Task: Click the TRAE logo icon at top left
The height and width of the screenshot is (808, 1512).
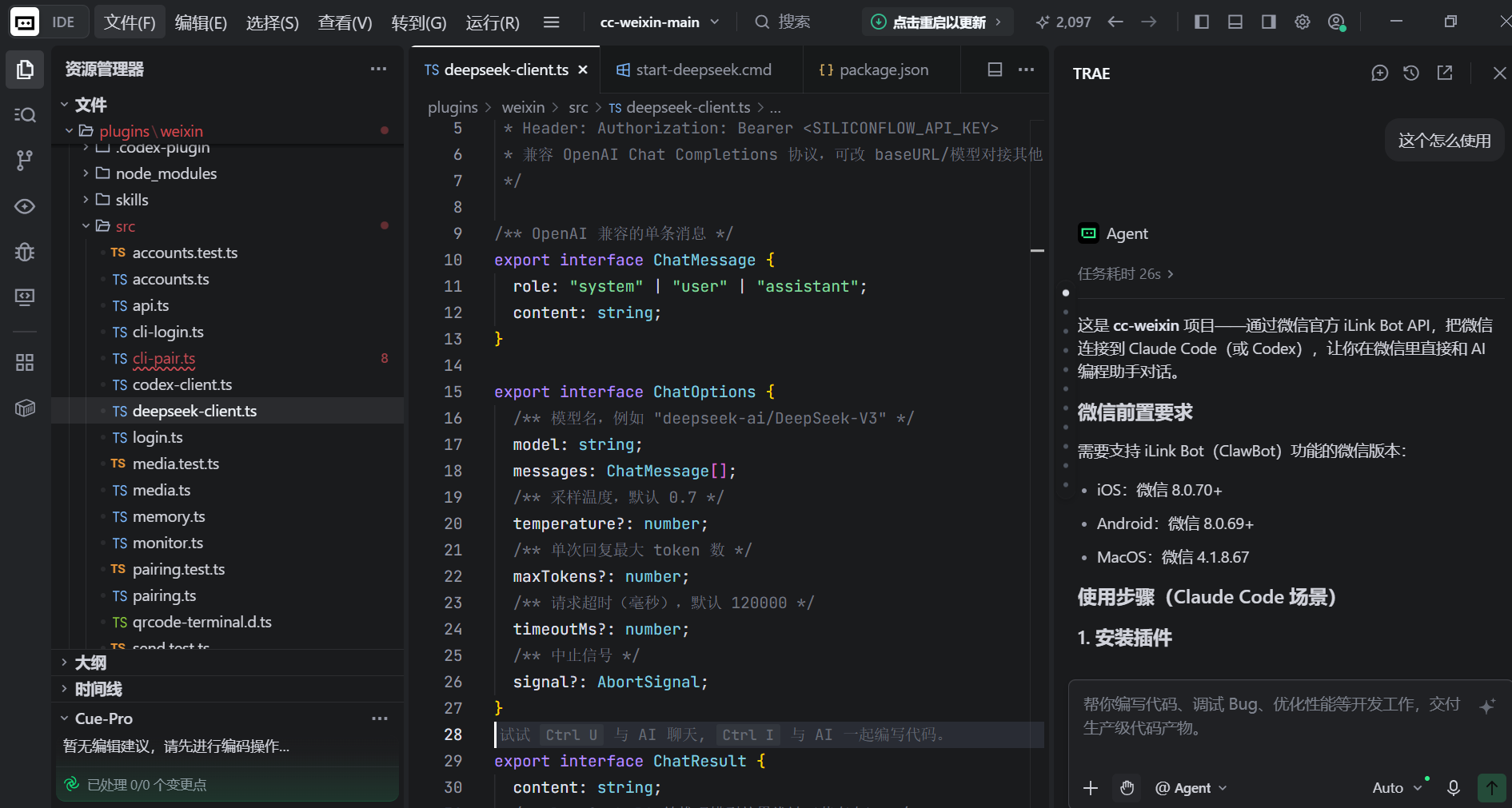Action: (24, 22)
